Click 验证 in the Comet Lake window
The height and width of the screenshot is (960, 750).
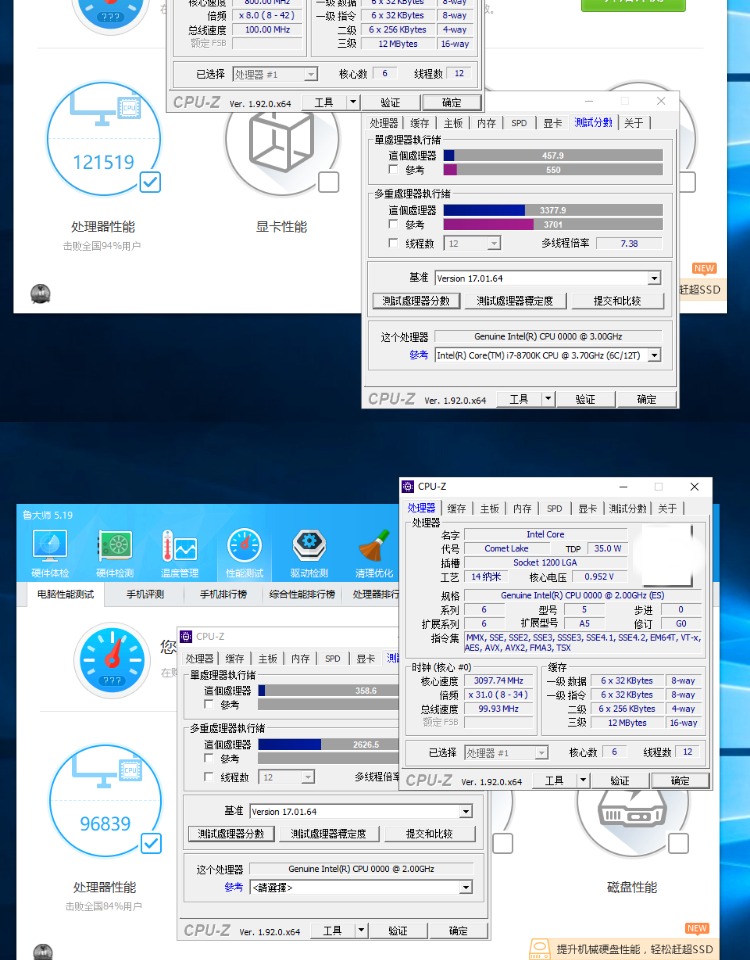pyautogui.click(x=620, y=780)
